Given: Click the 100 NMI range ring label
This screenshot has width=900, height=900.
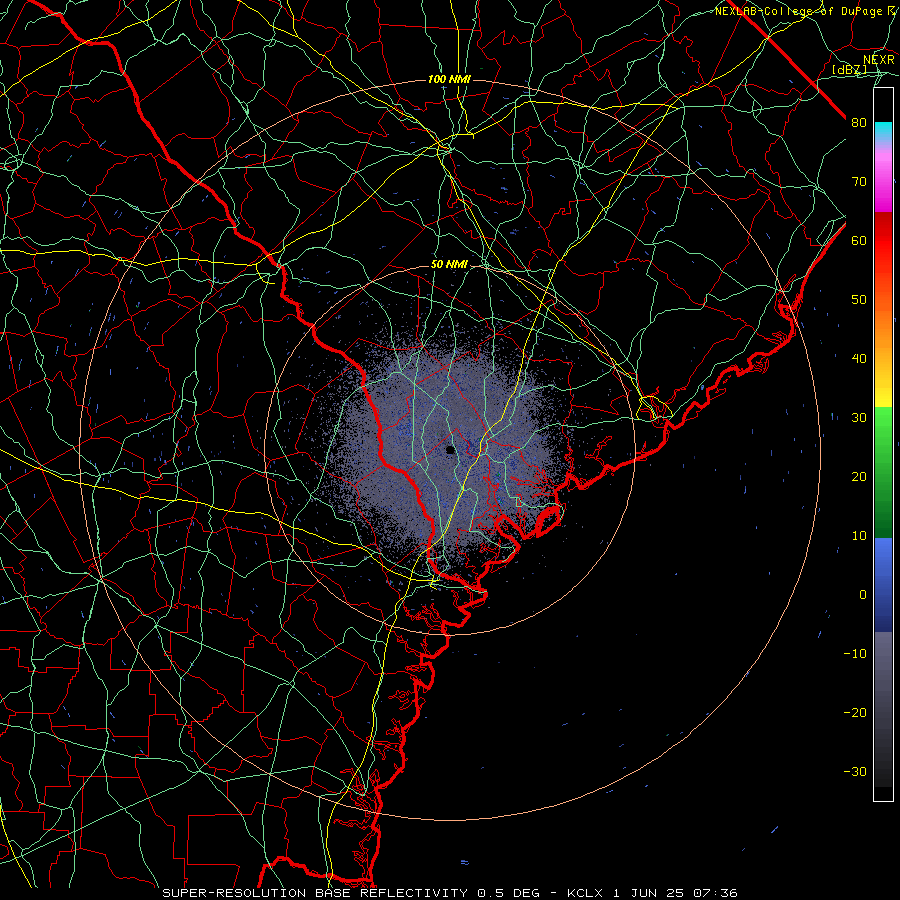Looking at the screenshot, I should tap(449, 79).
